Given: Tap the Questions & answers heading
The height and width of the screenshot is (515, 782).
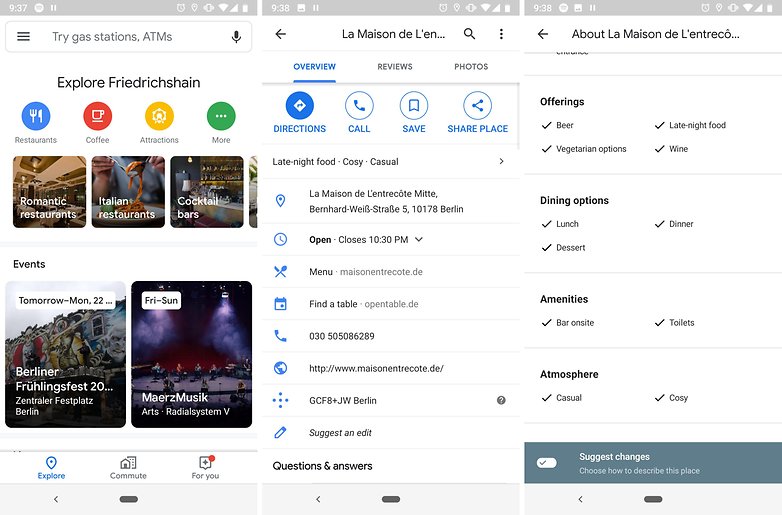Looking at the screenshot, I should (322, 466).
